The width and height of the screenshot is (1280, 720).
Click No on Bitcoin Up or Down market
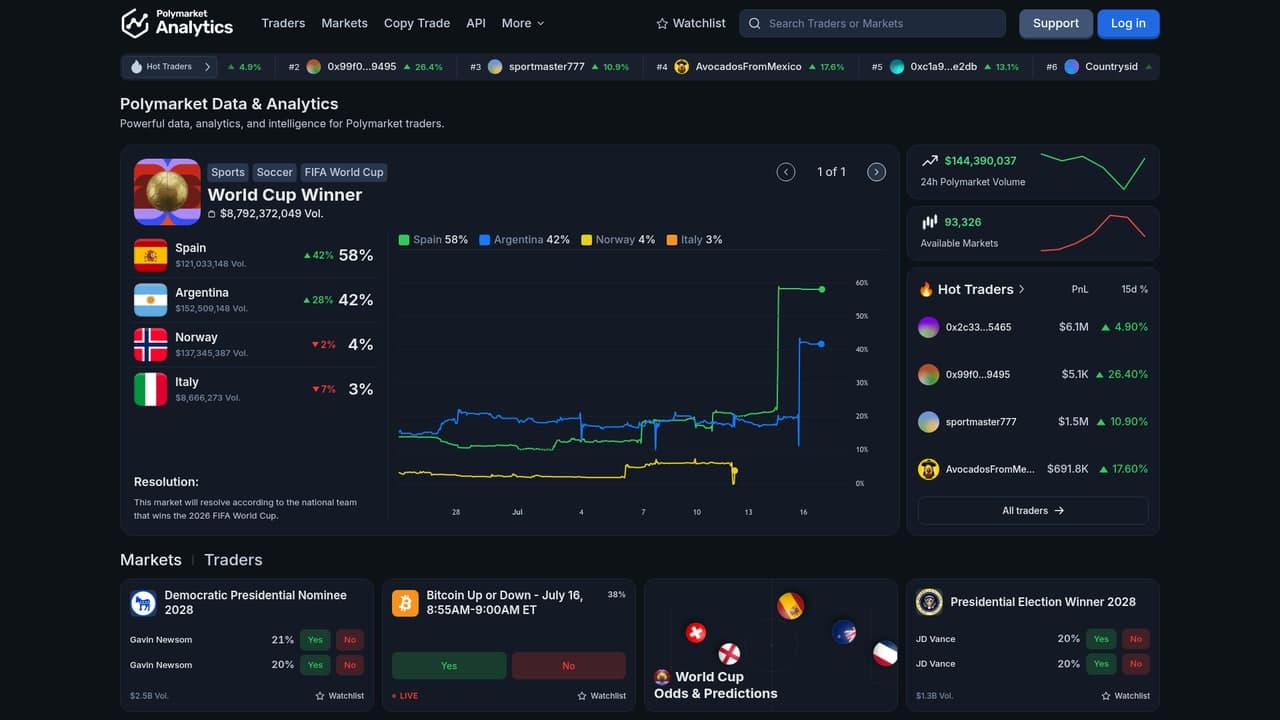point(569,665)
